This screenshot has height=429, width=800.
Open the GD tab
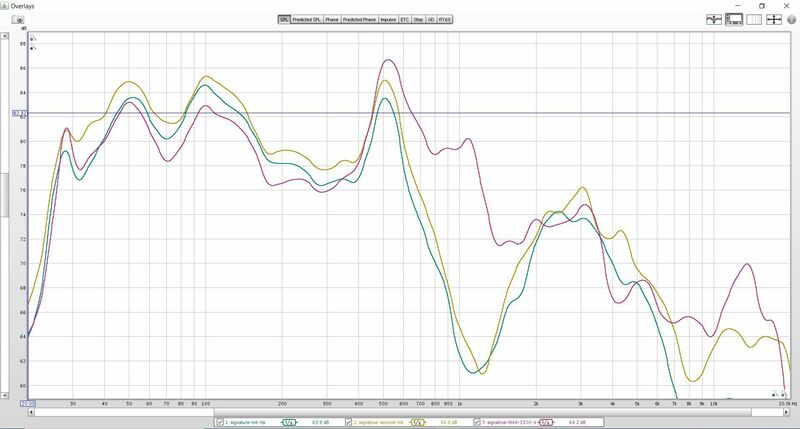tap(431, 19)
